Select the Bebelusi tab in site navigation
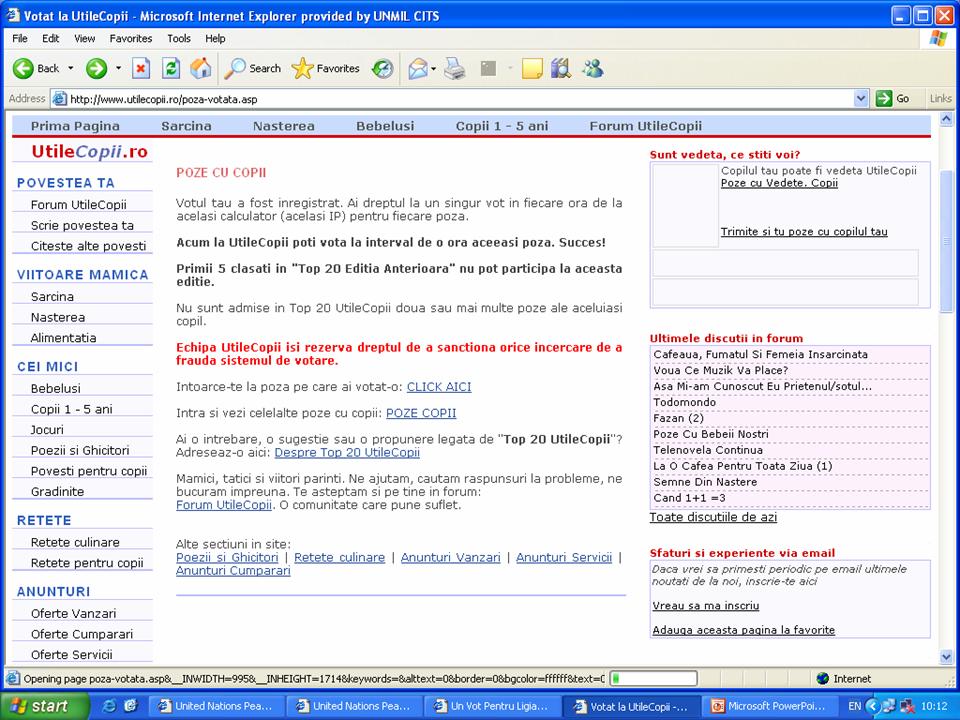 pyautogui.click(x=385, y=126)
